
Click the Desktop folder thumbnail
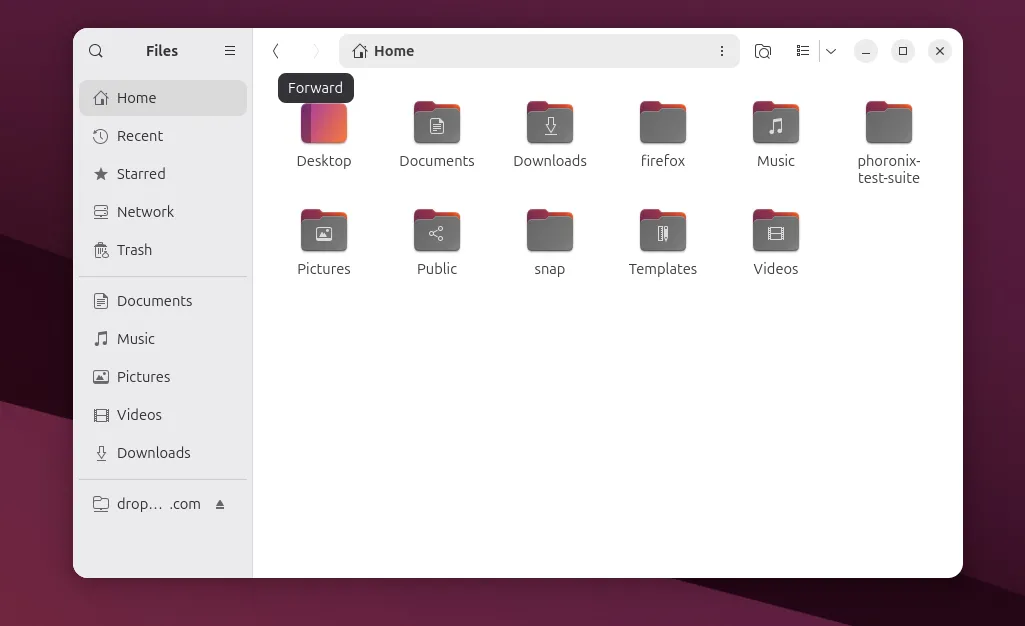[x=324, y=124]
